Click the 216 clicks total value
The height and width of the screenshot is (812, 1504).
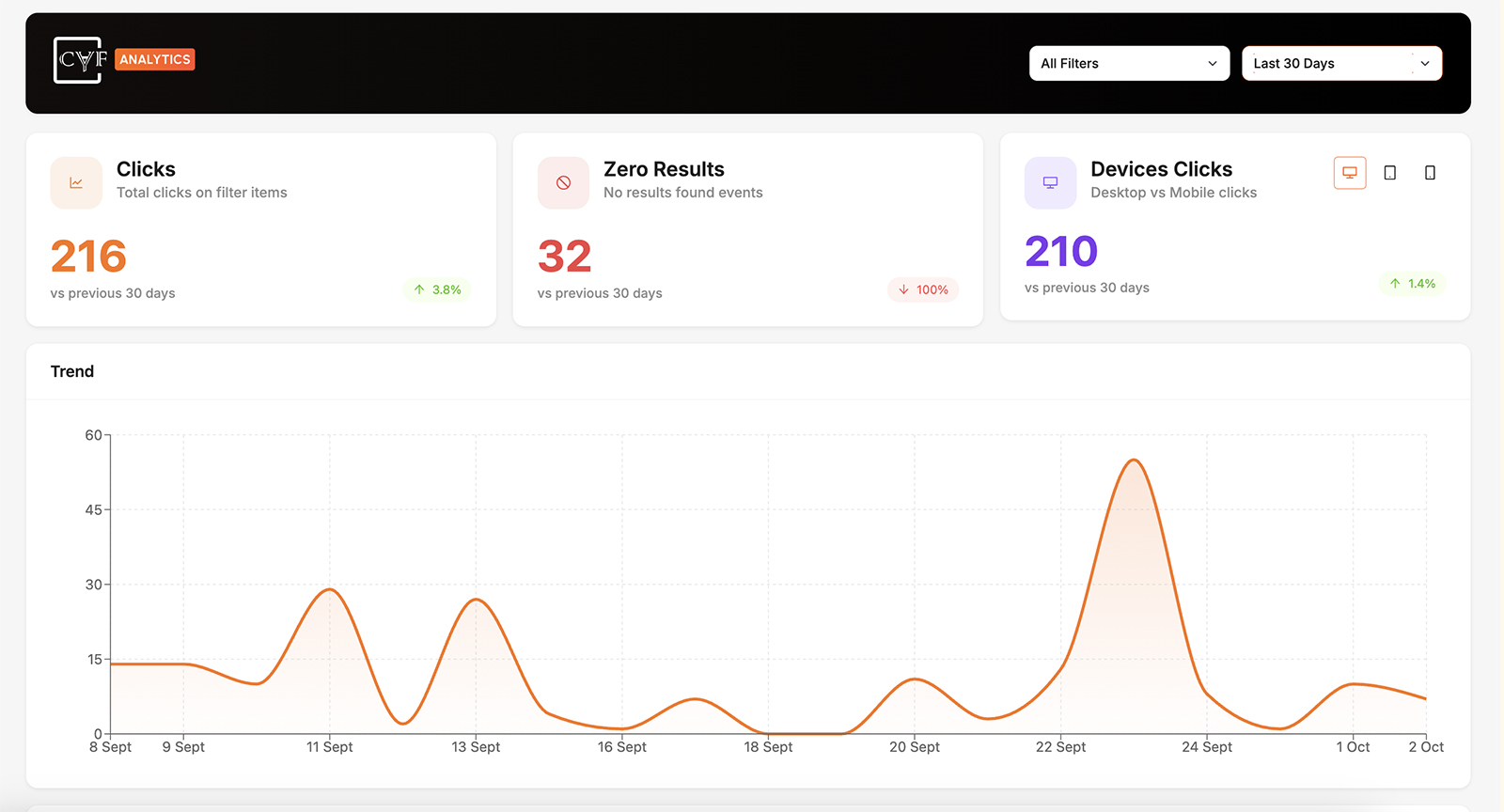tap(88, 256)
